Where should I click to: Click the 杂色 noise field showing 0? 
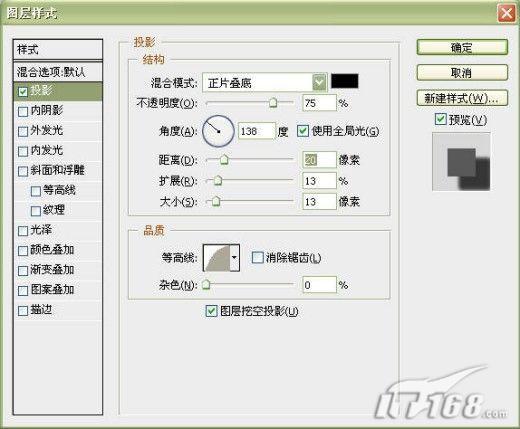point(319,285)
